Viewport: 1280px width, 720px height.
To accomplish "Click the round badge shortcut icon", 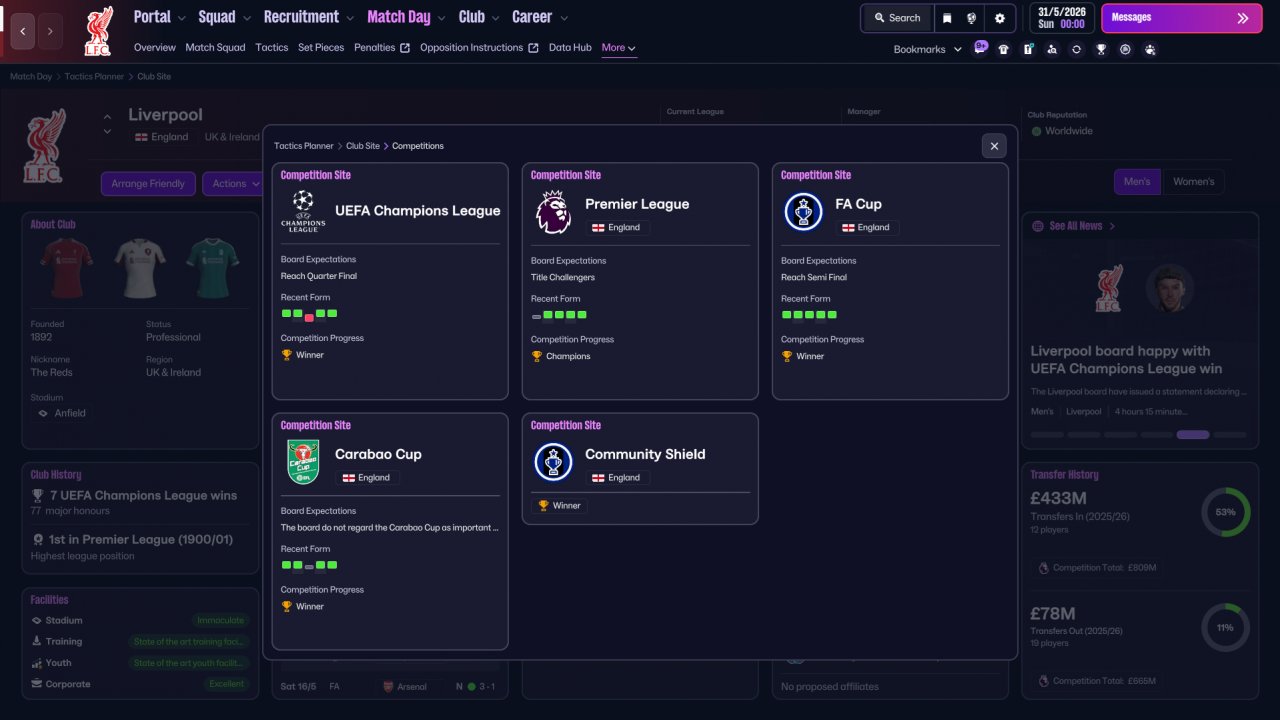I will [x=1125, y=49].
